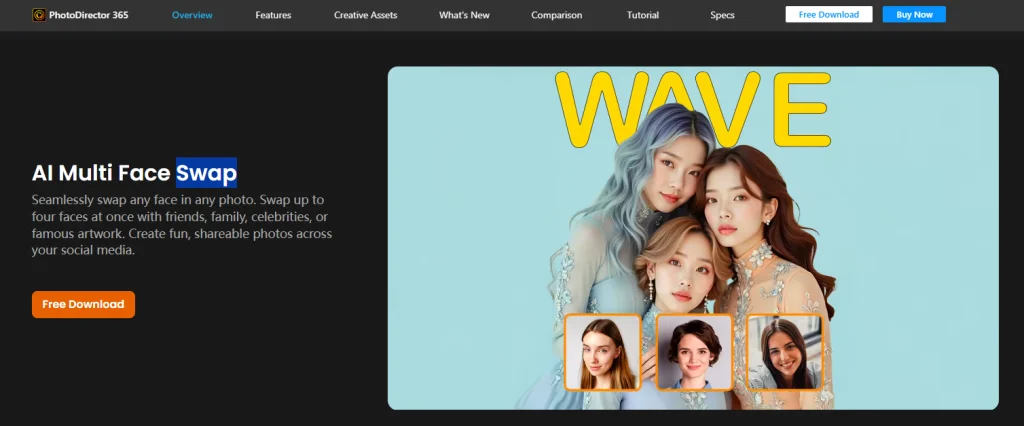Open the Features menu item
Image resolution: width=1024 pixels, height=426 pixels.
(275, 15)
